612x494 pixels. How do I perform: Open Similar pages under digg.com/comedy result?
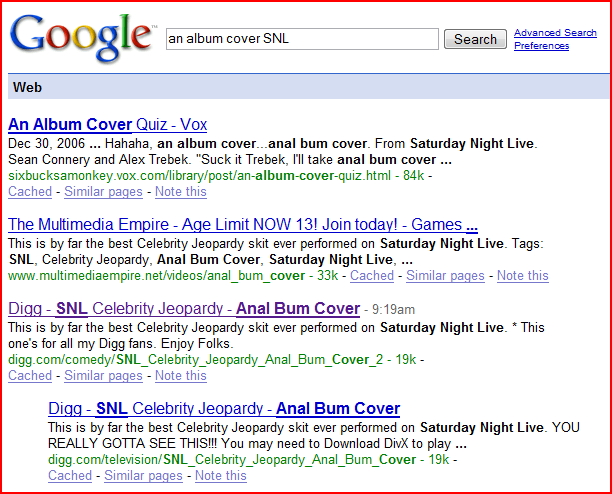point(103,375)
